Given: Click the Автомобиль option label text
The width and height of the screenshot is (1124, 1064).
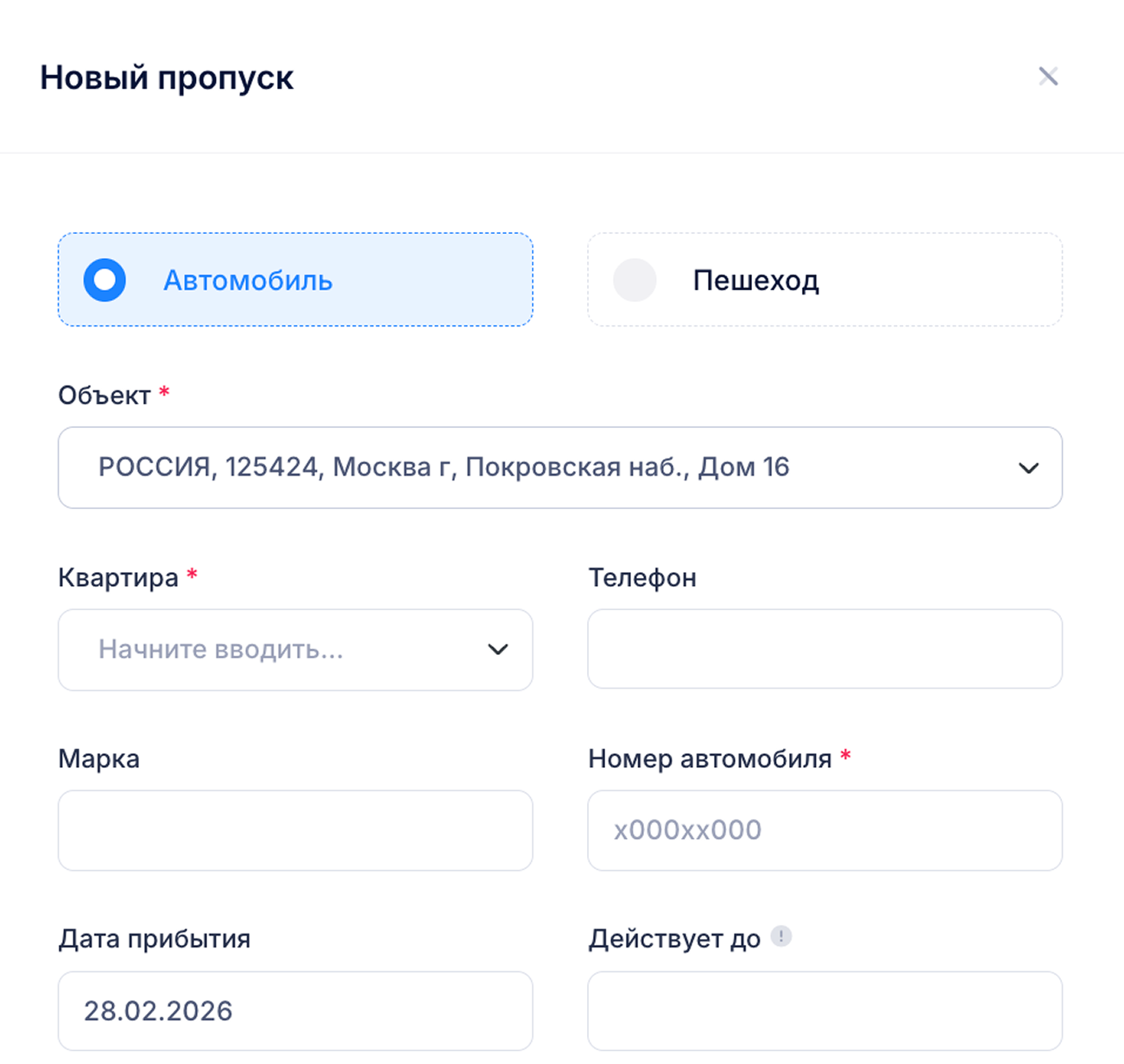Looking at the screenshot, I should coord(248,280).
